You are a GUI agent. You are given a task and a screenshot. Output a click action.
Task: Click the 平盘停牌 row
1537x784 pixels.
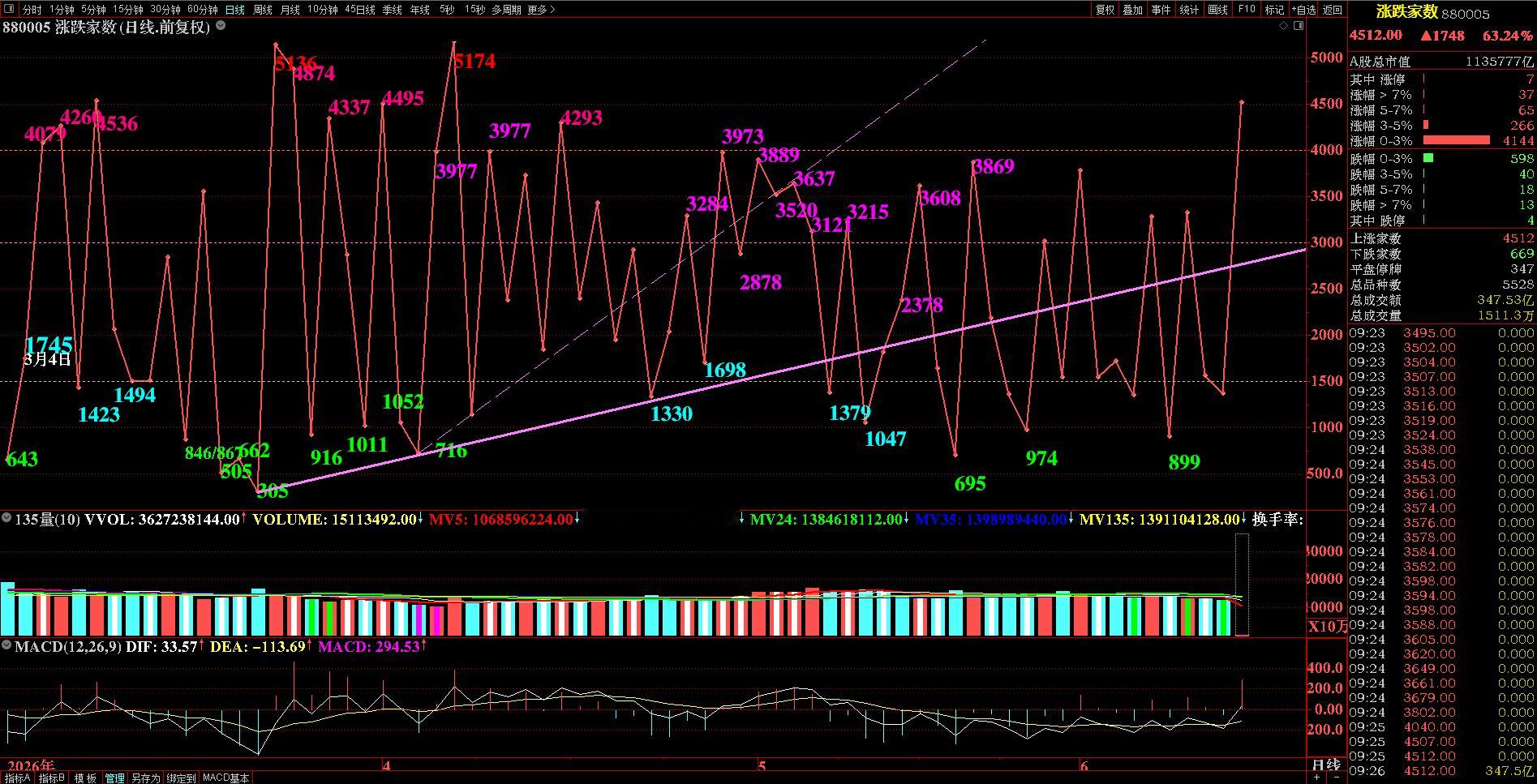[x=1441, y=269]
